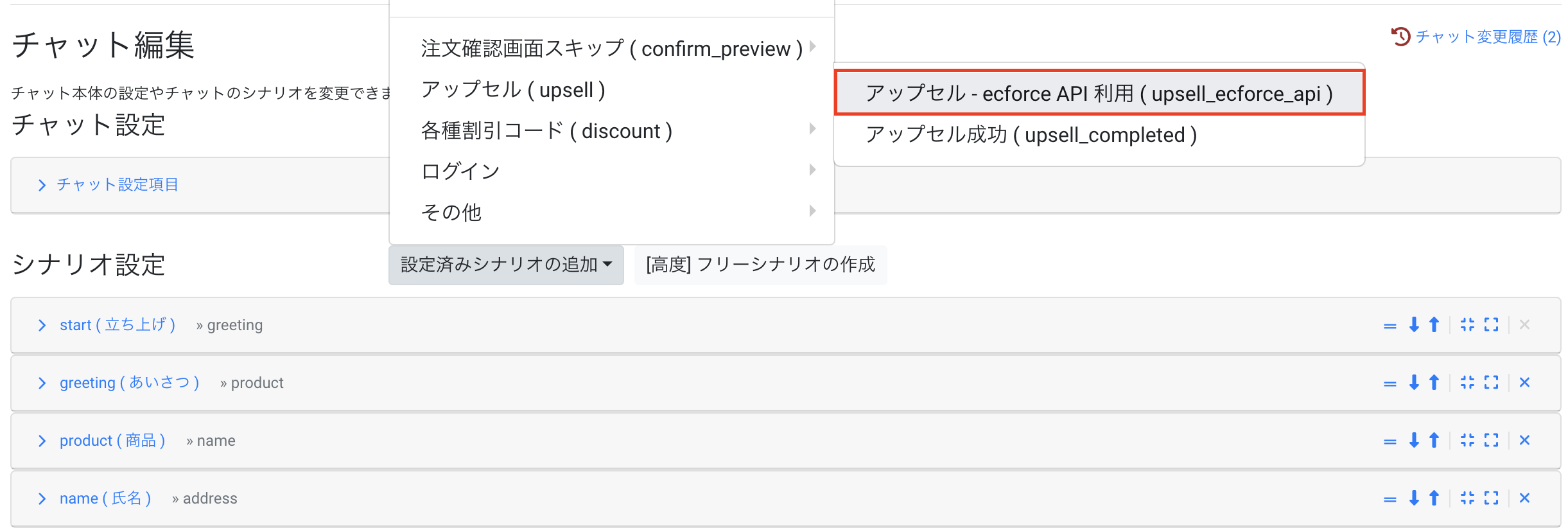This screenshot has height=528, width=1568.
Task: Move the product scenario up with the arrow
Action: pyautogui.click(x=1434, y=441)
